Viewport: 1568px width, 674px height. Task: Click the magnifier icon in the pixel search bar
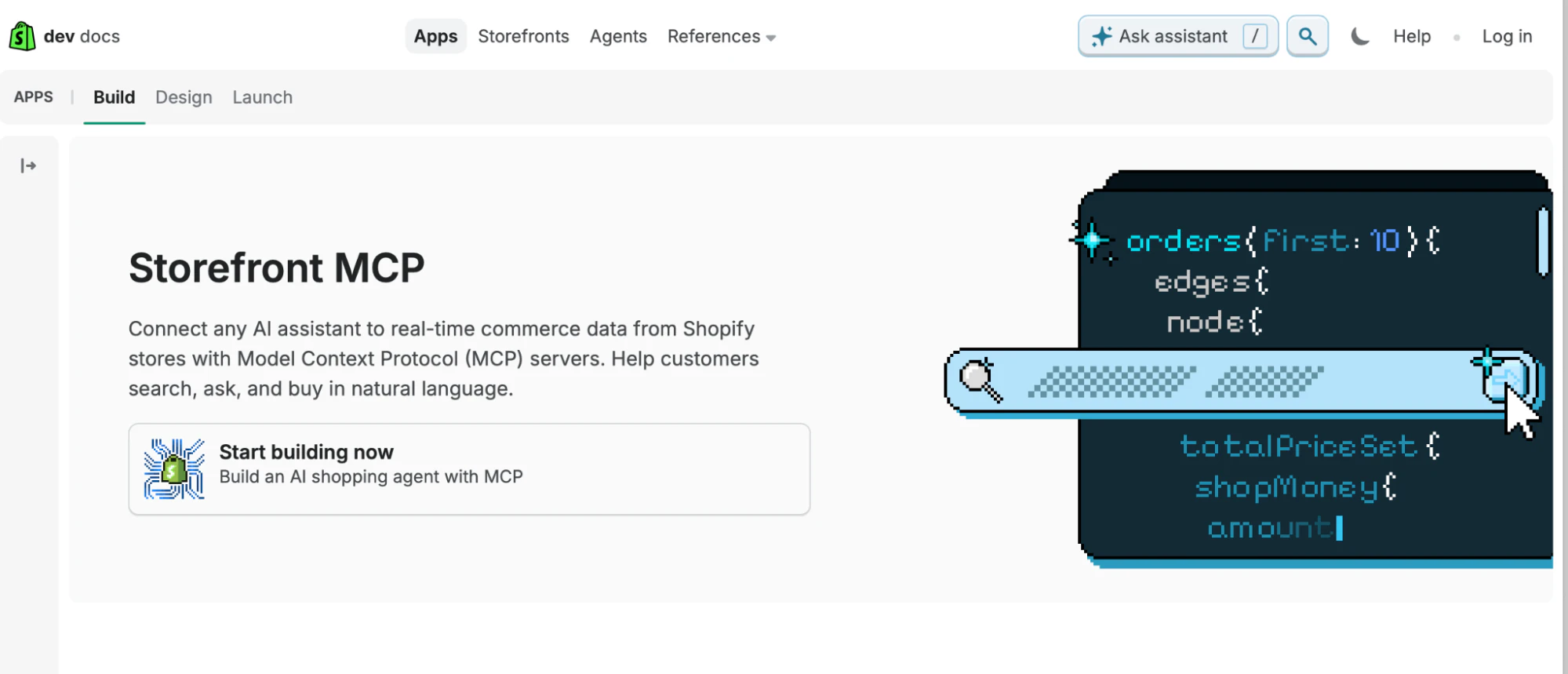click(978, 380)
